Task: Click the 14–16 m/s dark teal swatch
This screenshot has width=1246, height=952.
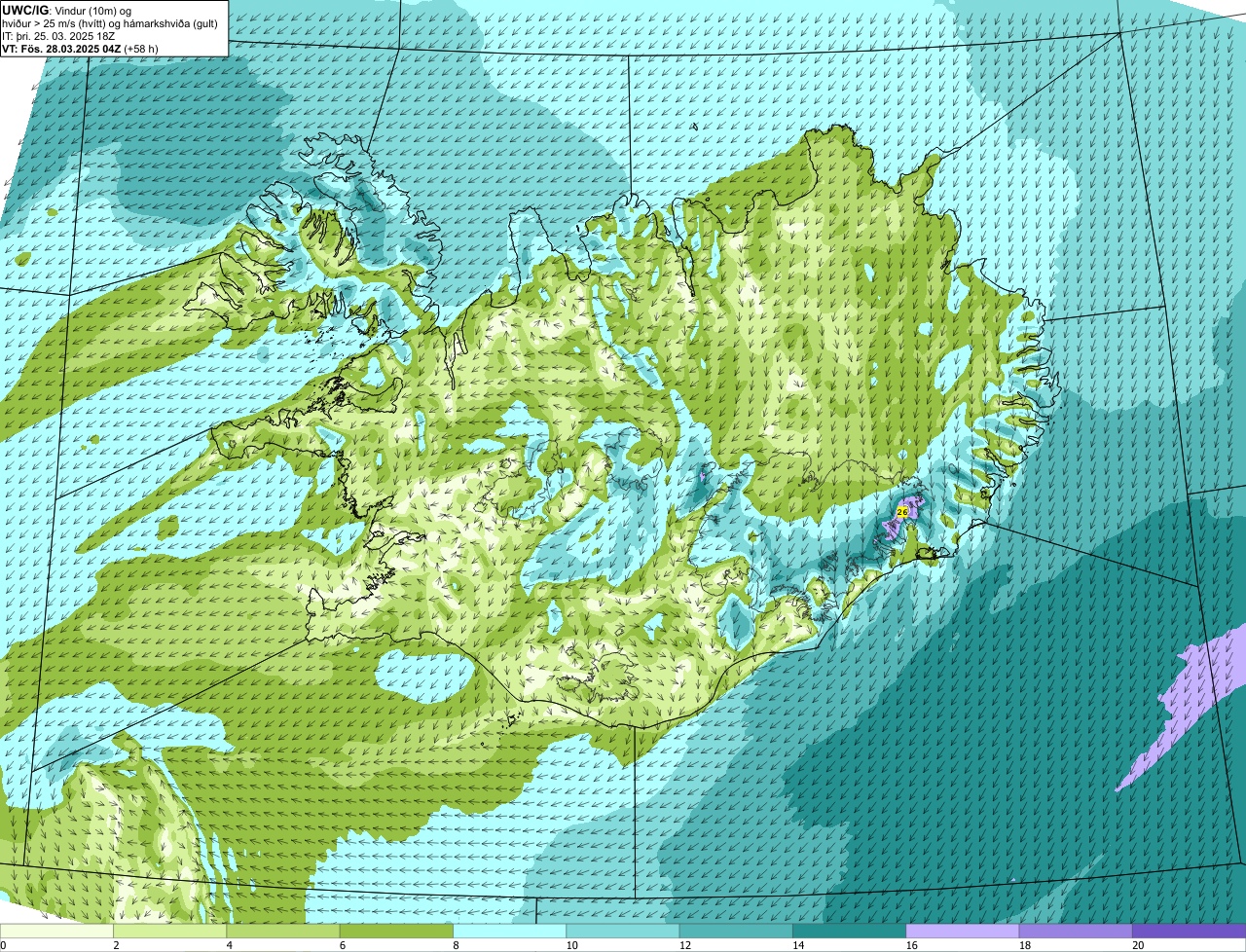Action: click(x=849, y=932)
